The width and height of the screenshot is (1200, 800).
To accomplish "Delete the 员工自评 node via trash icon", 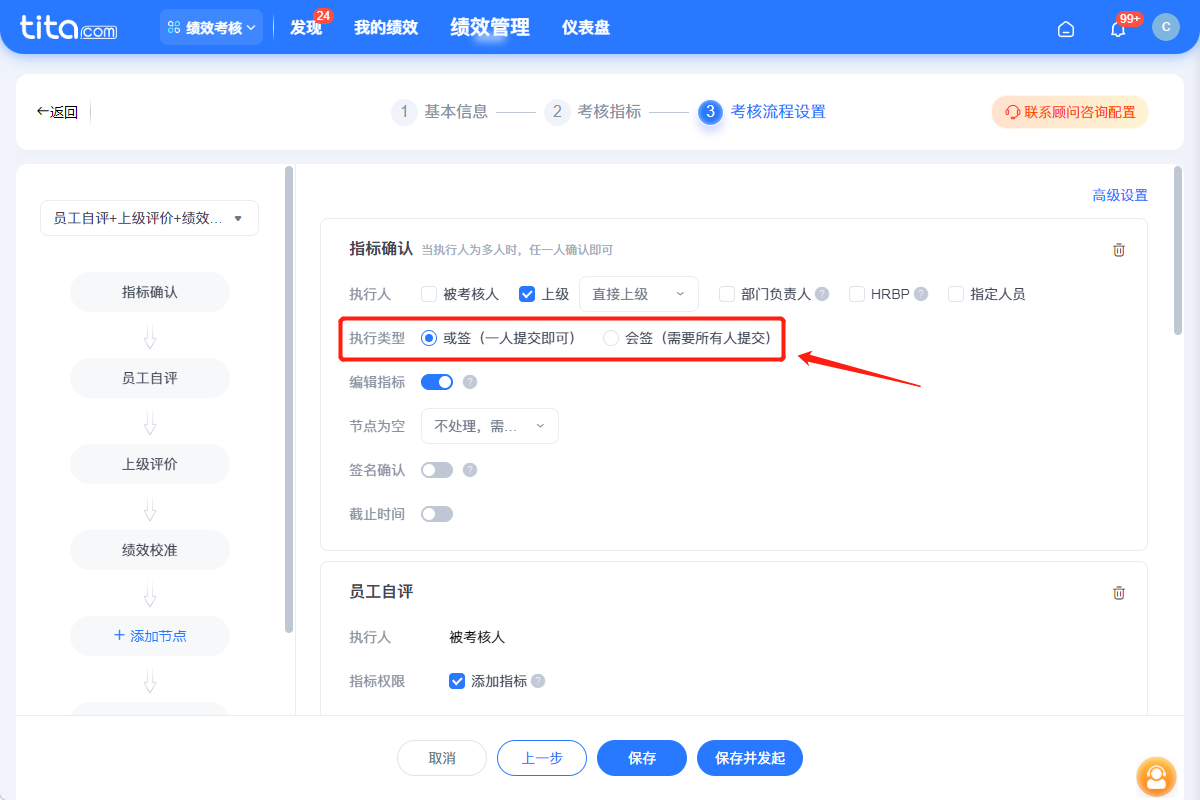I will pyautogui.click(x=1119, y=592).
